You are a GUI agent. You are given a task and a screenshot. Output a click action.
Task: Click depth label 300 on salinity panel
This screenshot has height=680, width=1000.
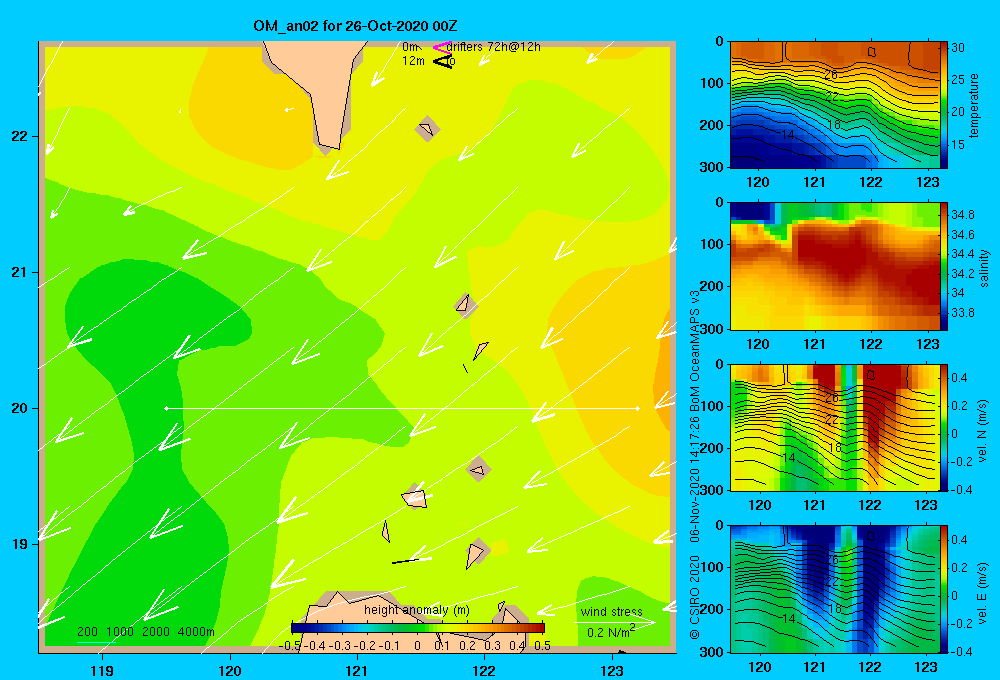(x=712, y=329)
